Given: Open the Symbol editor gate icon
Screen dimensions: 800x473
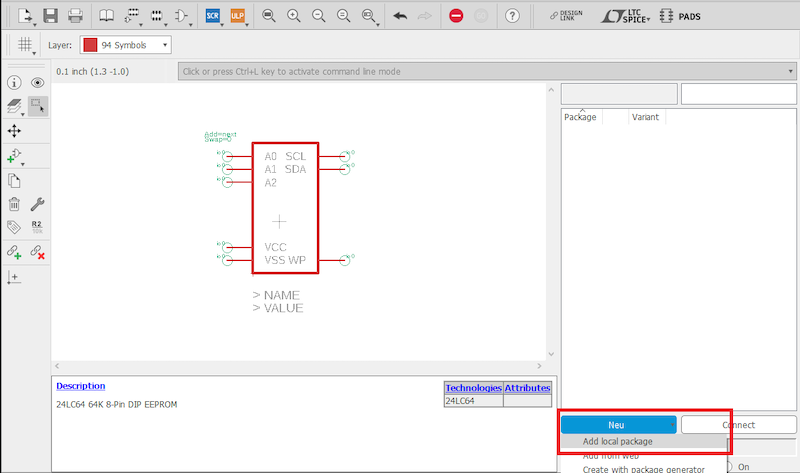Looking at the screenshot, I should pos(181,16).
